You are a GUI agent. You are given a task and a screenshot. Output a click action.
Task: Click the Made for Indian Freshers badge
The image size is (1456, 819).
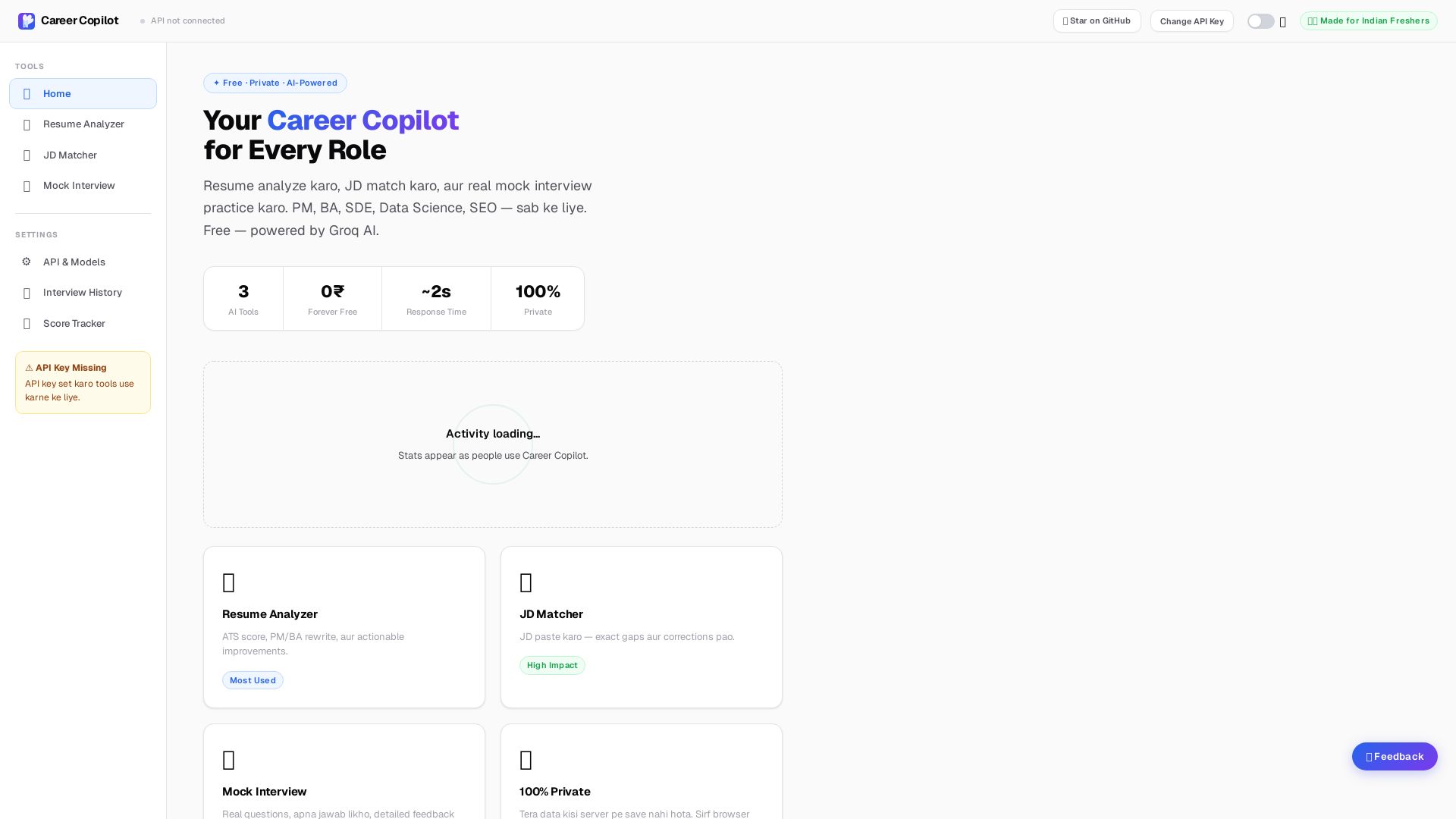point(1368,21)
